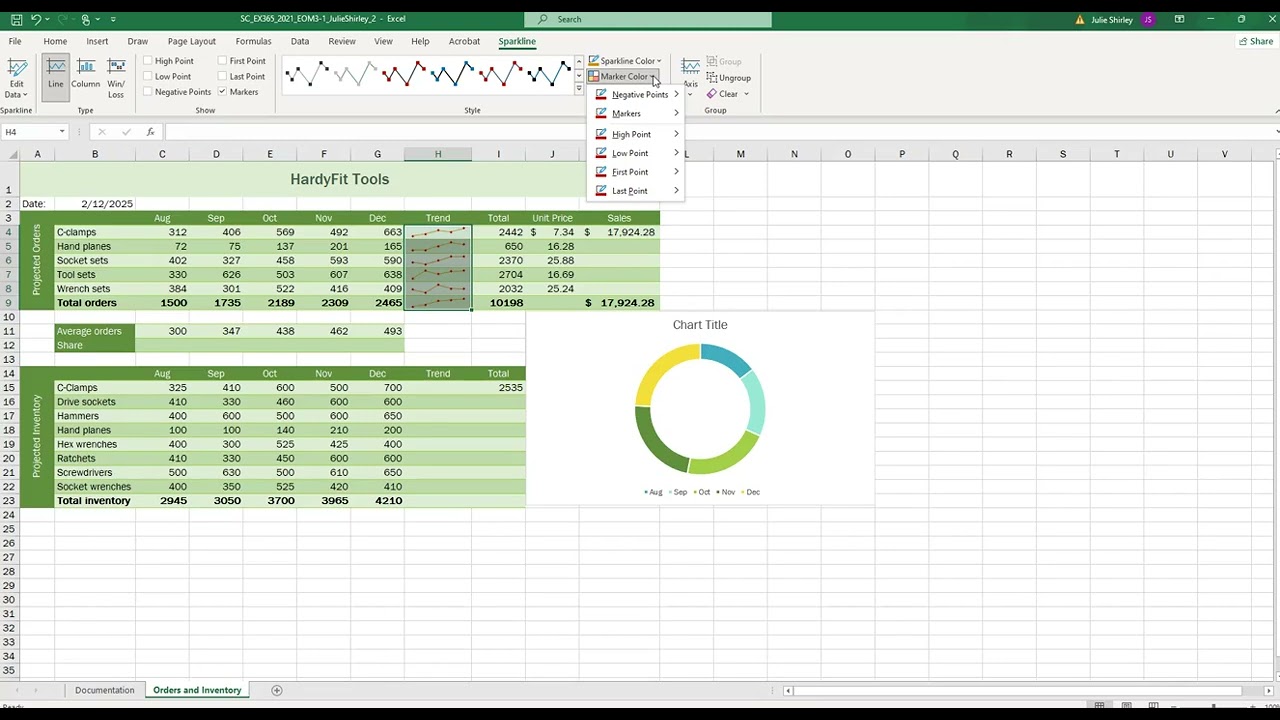Open the File tab
This screenshot has width=1280, height=720.
[x=15, y=41]
